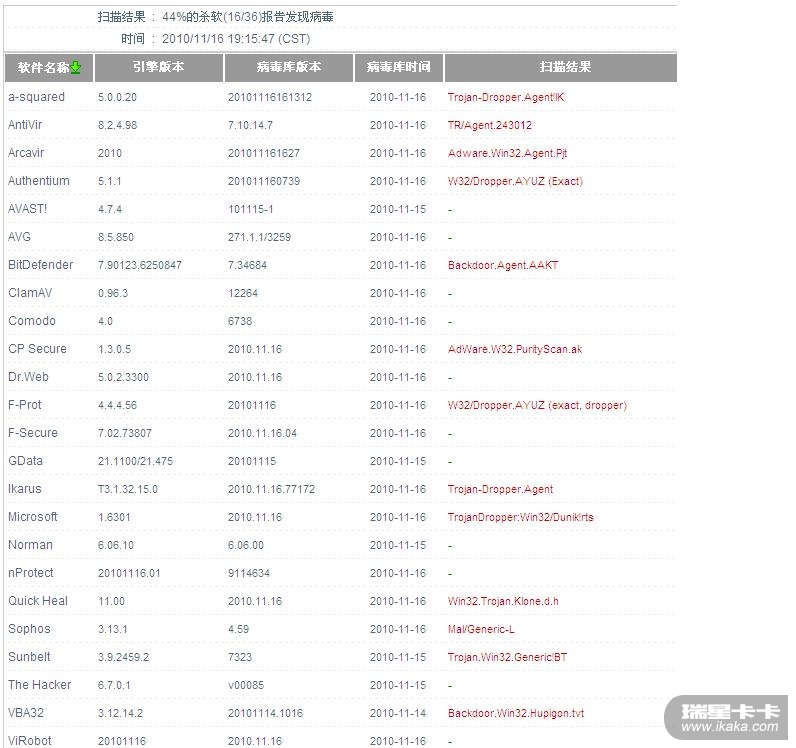Select the AVAST! software name
Image resolution: width=796 pixels, height=748 pixels.
(27, 209)
